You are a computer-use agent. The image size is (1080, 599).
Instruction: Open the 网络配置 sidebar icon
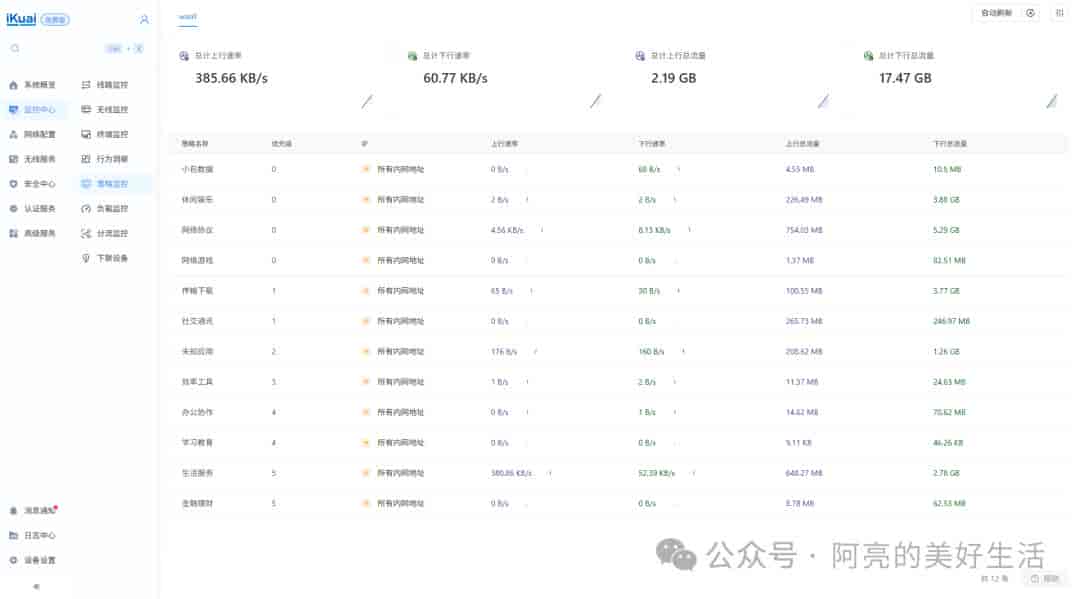click(x=13, y=134)
